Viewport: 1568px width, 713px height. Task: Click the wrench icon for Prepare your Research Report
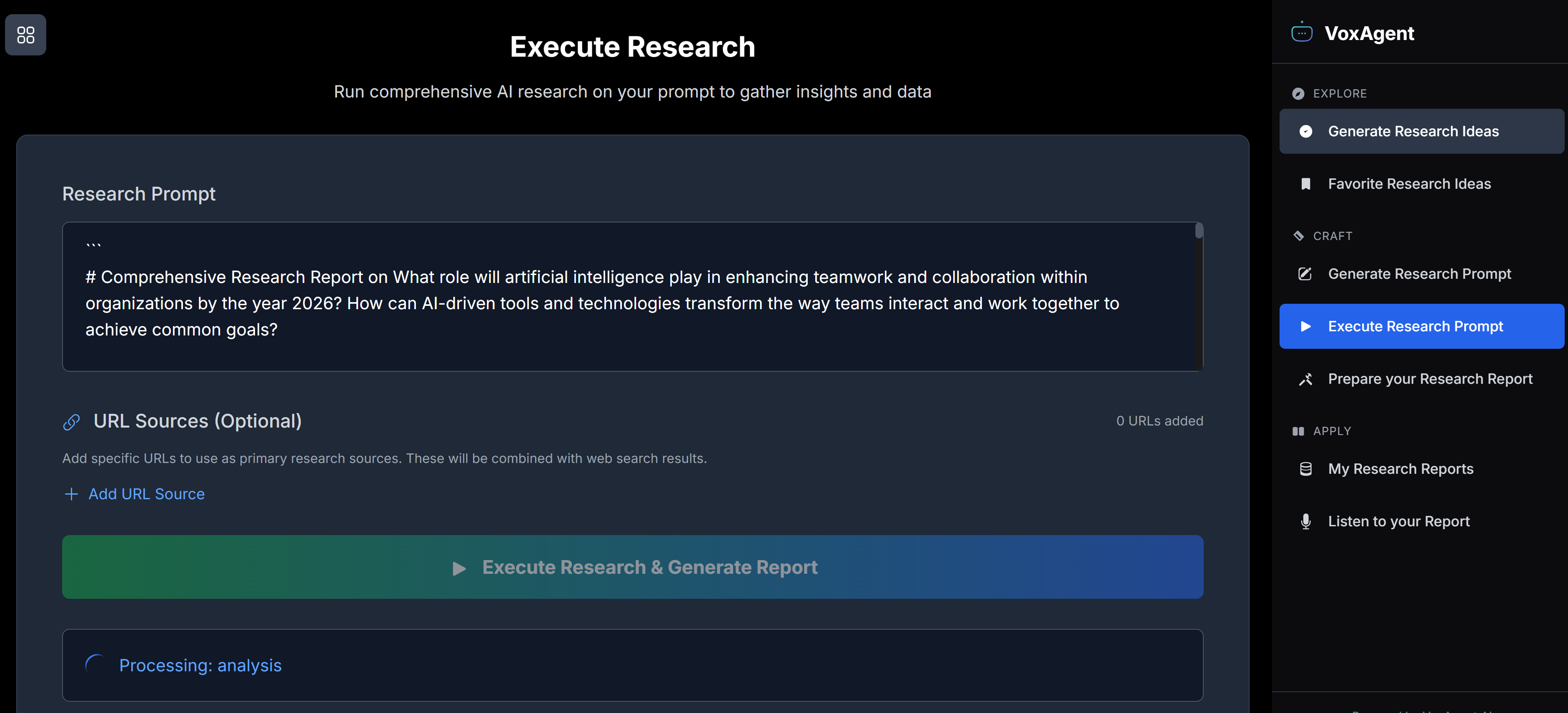pos(1306,378)
